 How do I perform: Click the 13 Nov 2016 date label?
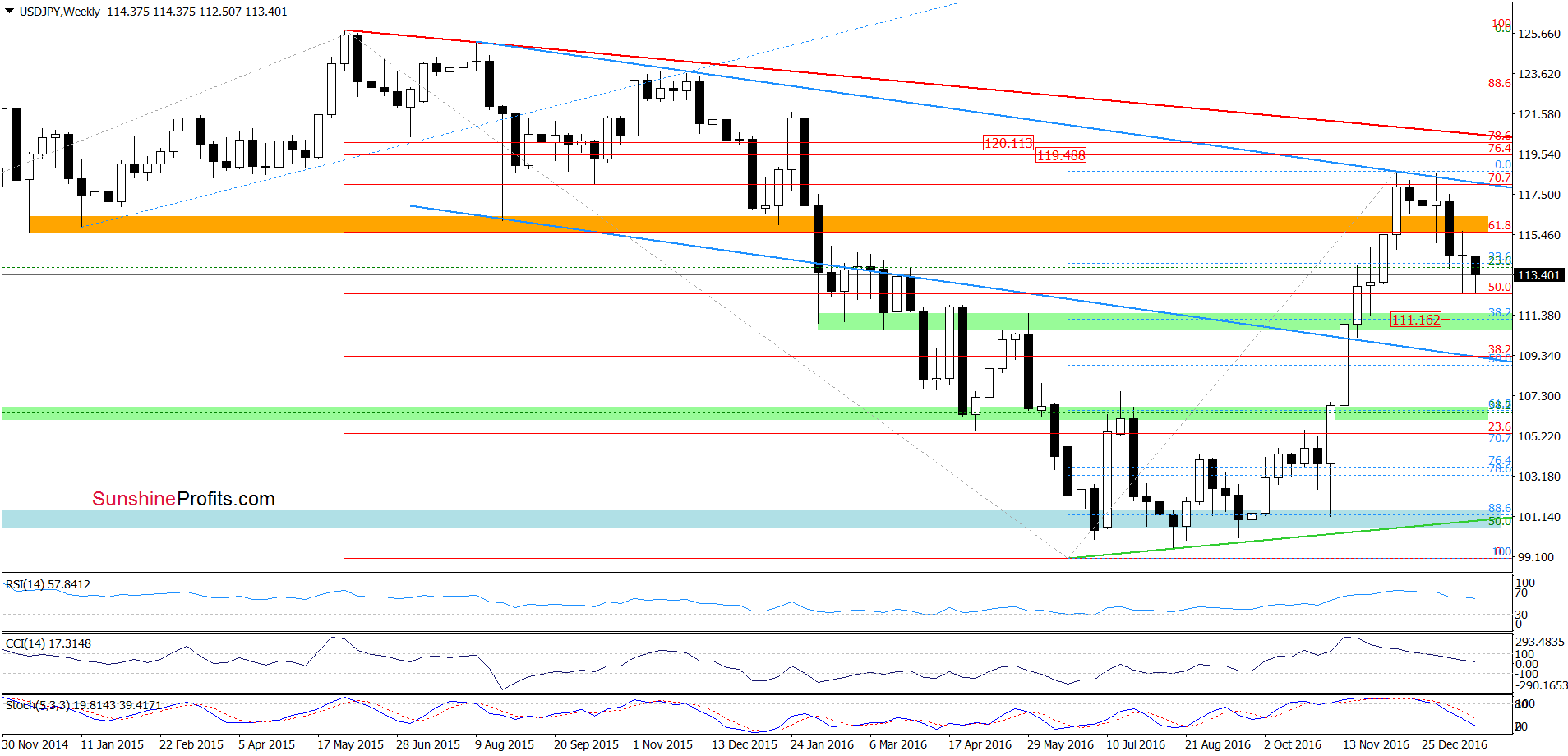(1377, 744)
